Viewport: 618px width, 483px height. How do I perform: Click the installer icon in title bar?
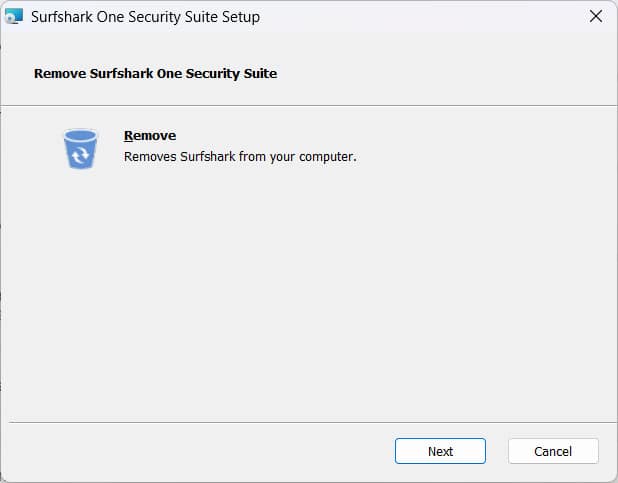[x=14, y=16]
